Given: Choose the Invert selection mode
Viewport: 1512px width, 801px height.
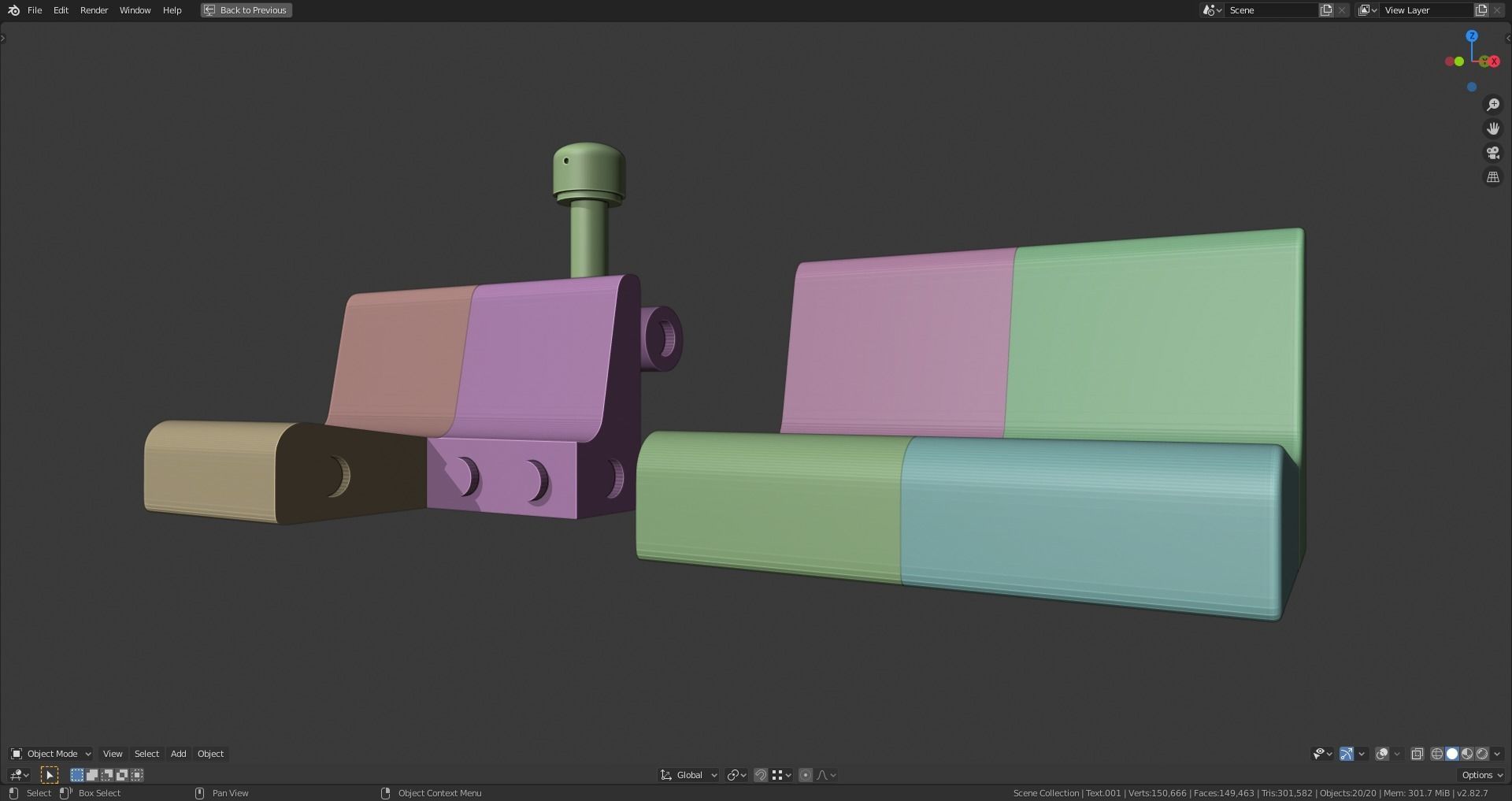Looking at the screenshot, I should (122, 775).
